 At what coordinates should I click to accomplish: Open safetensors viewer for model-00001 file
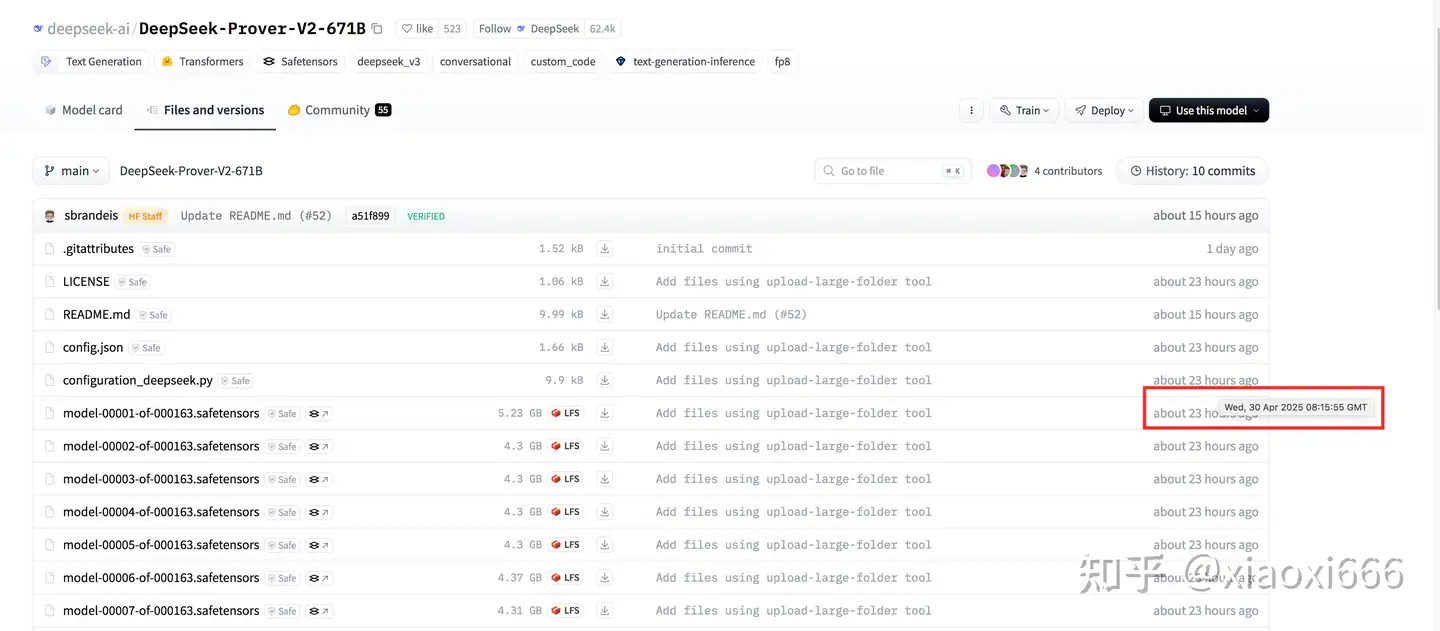[318, 414]
